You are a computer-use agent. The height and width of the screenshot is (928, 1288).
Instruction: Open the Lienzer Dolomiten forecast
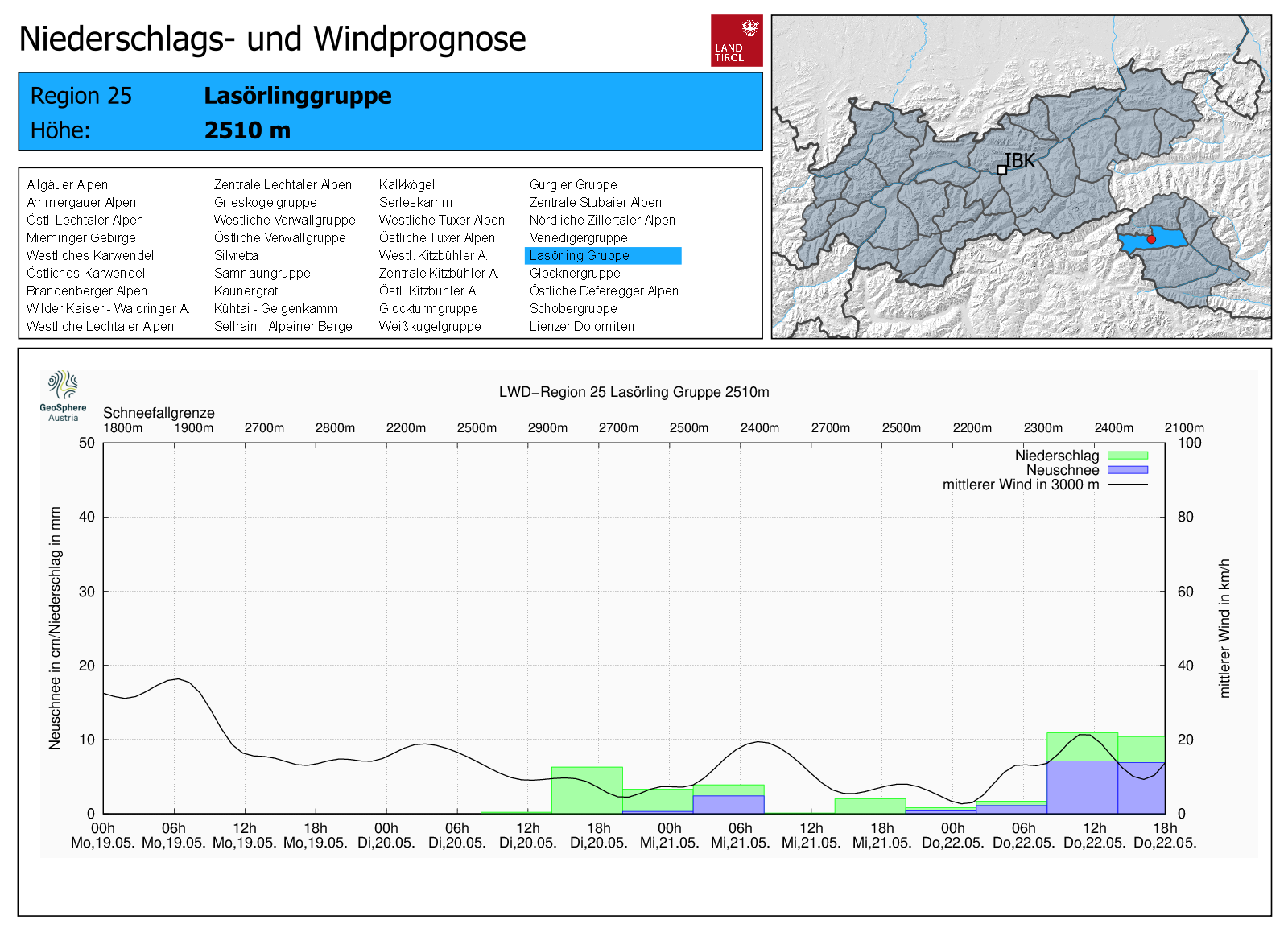click(x=581, y=327)
